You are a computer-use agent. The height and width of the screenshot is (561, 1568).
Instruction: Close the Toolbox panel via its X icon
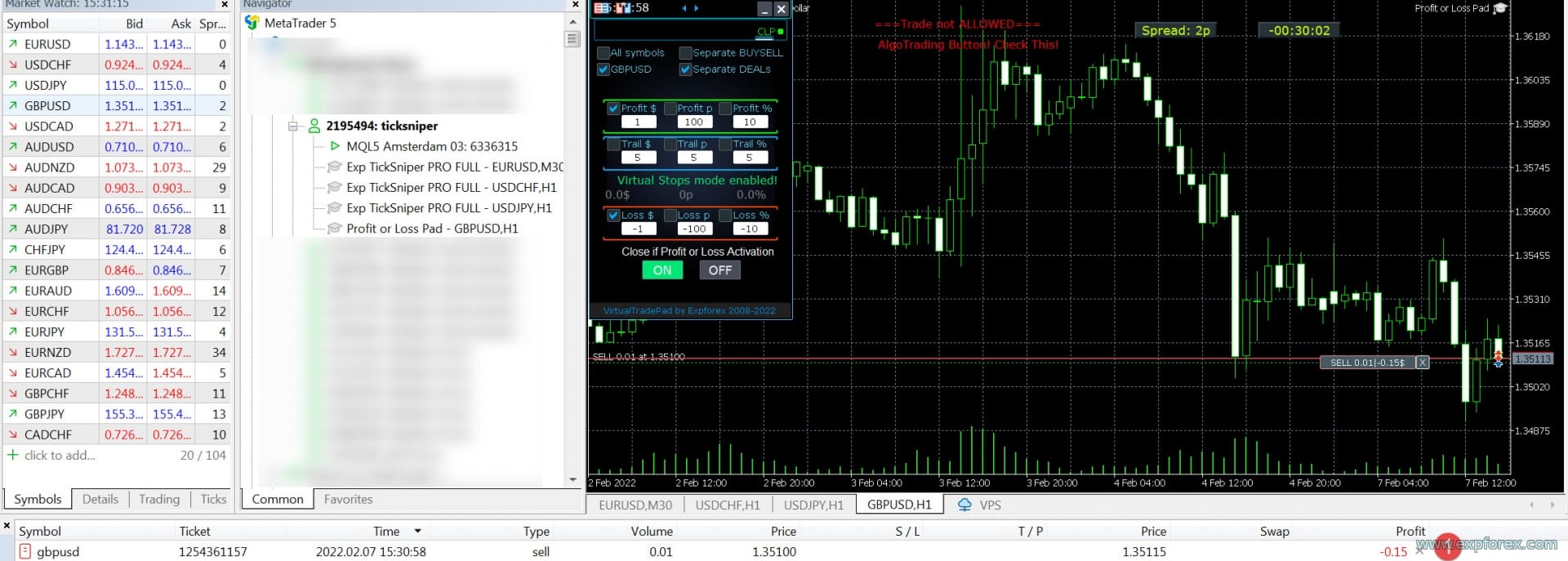point(7,526)
